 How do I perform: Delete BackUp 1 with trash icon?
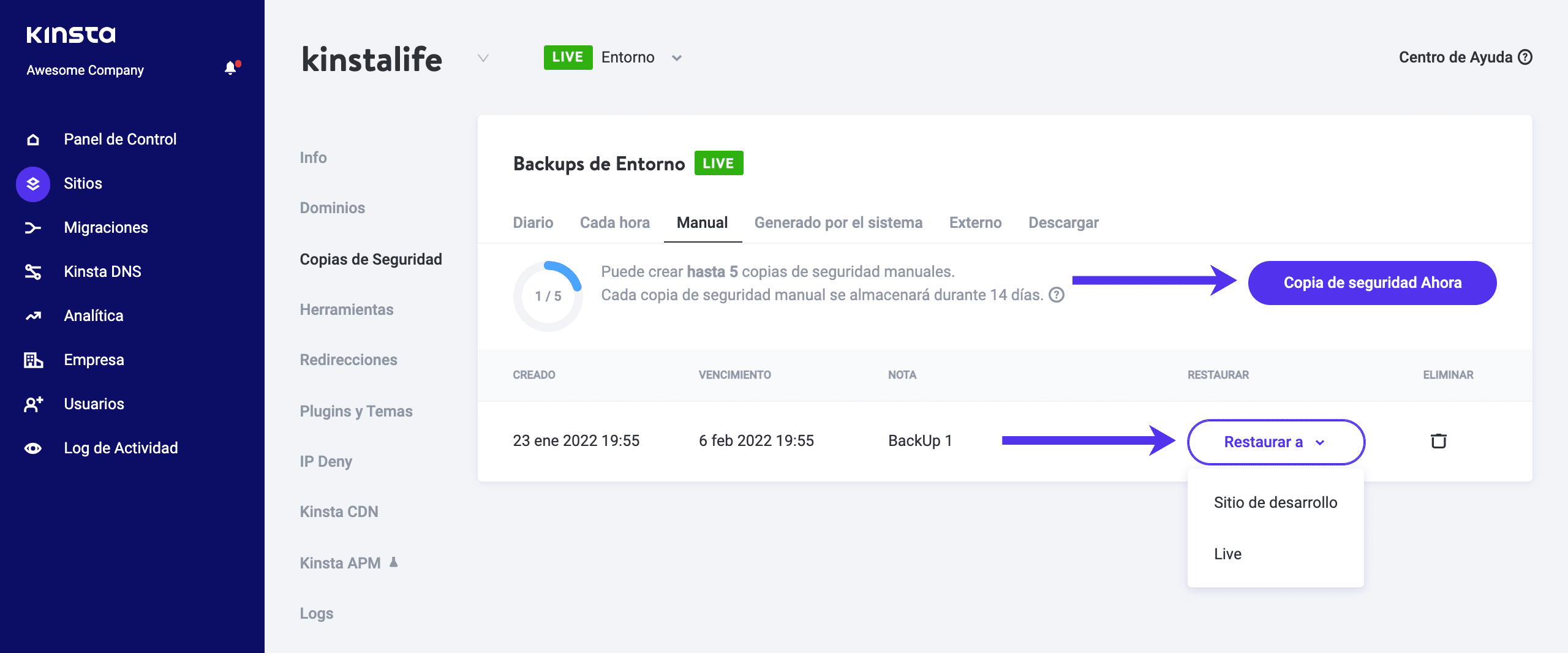(x=1438, y=441)
